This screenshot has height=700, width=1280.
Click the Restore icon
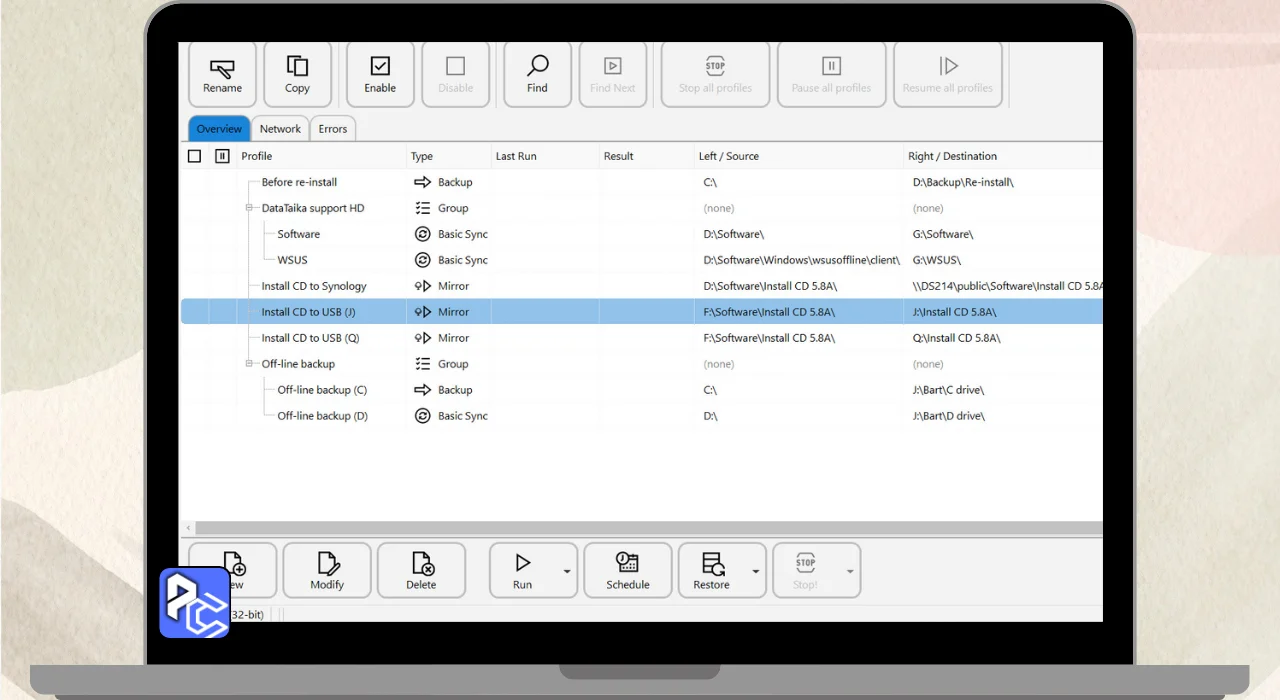(x=712, y=563)
